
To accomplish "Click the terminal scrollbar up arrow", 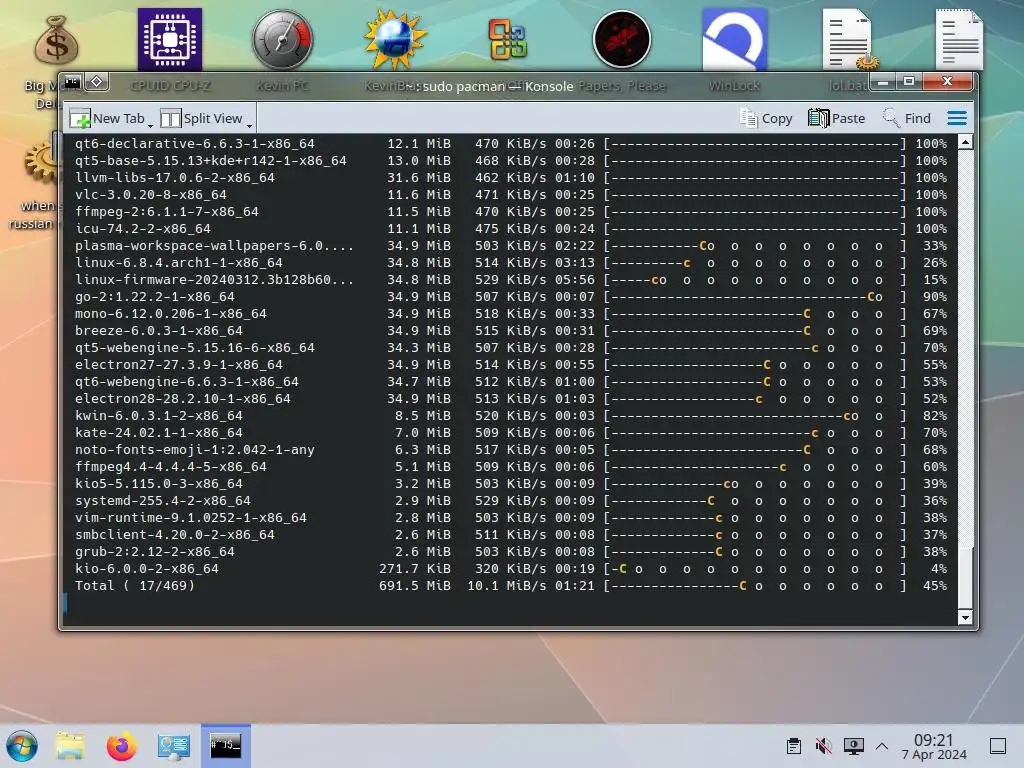I will coord(965,142).
